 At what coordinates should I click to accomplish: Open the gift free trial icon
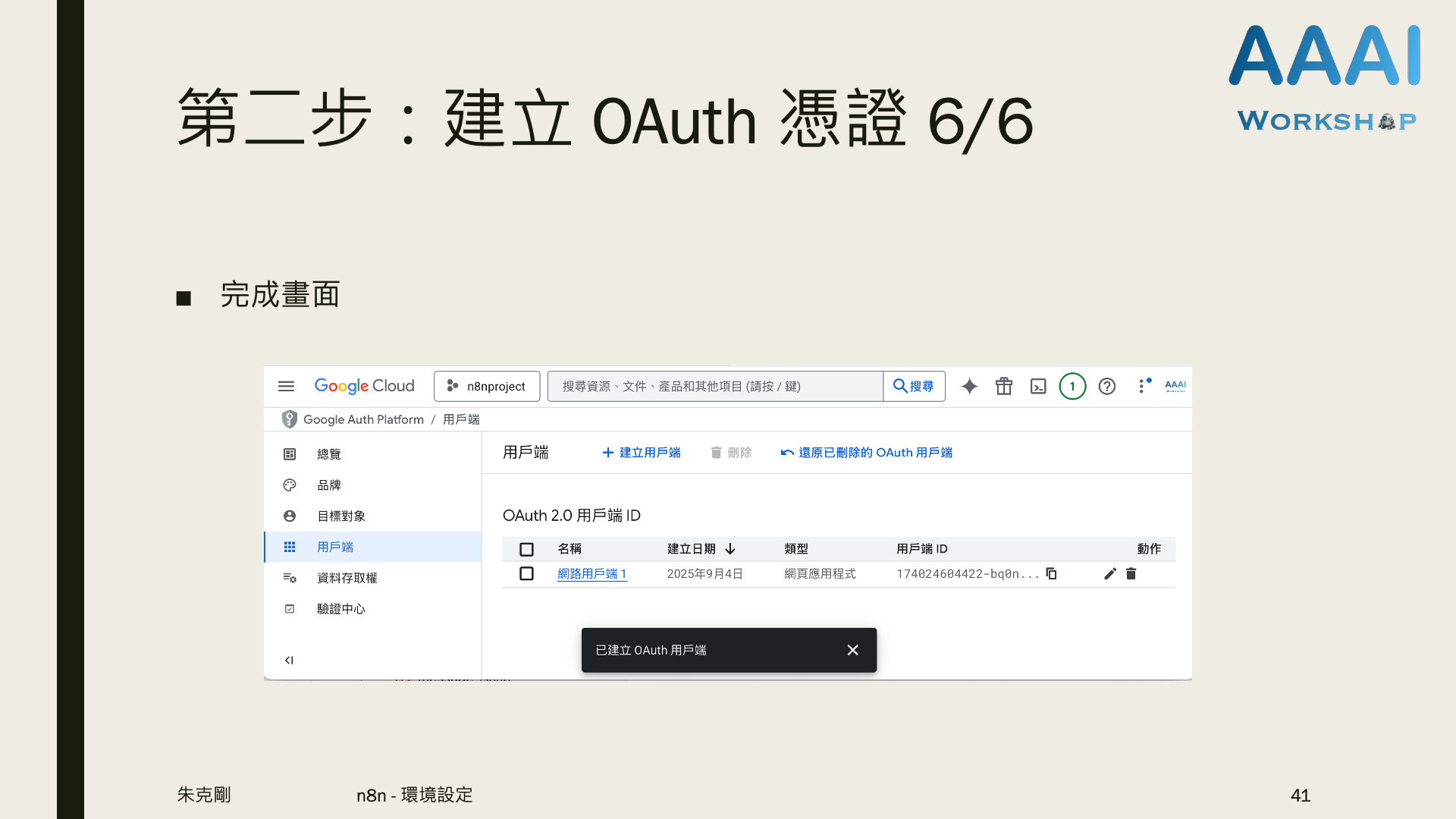(x=1004, y=386)
